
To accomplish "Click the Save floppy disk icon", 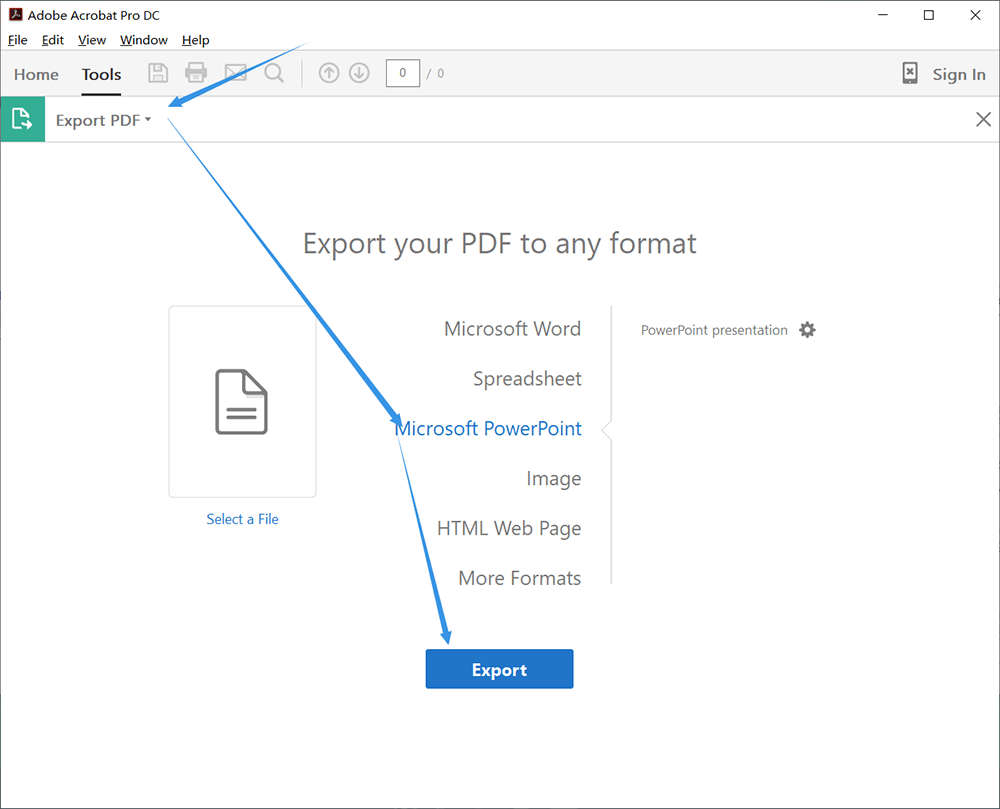I will coord(158,73).
